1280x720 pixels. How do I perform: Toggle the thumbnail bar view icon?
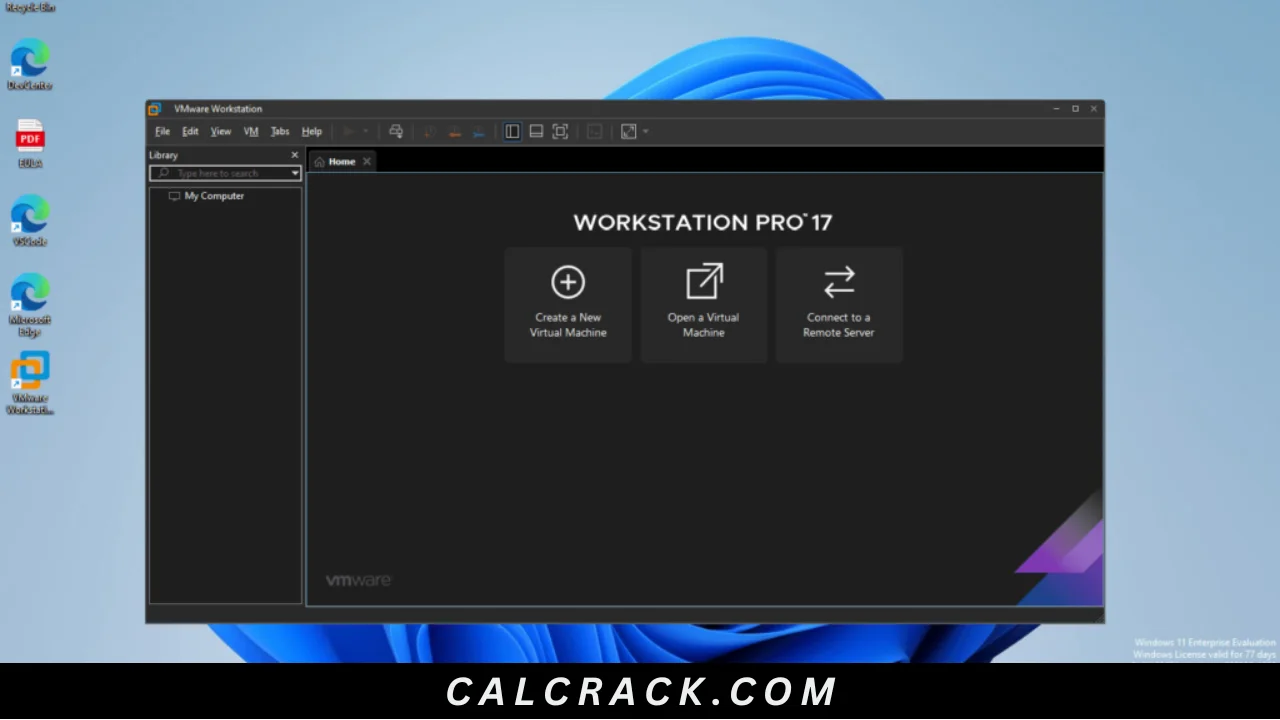tap(536, 131)
